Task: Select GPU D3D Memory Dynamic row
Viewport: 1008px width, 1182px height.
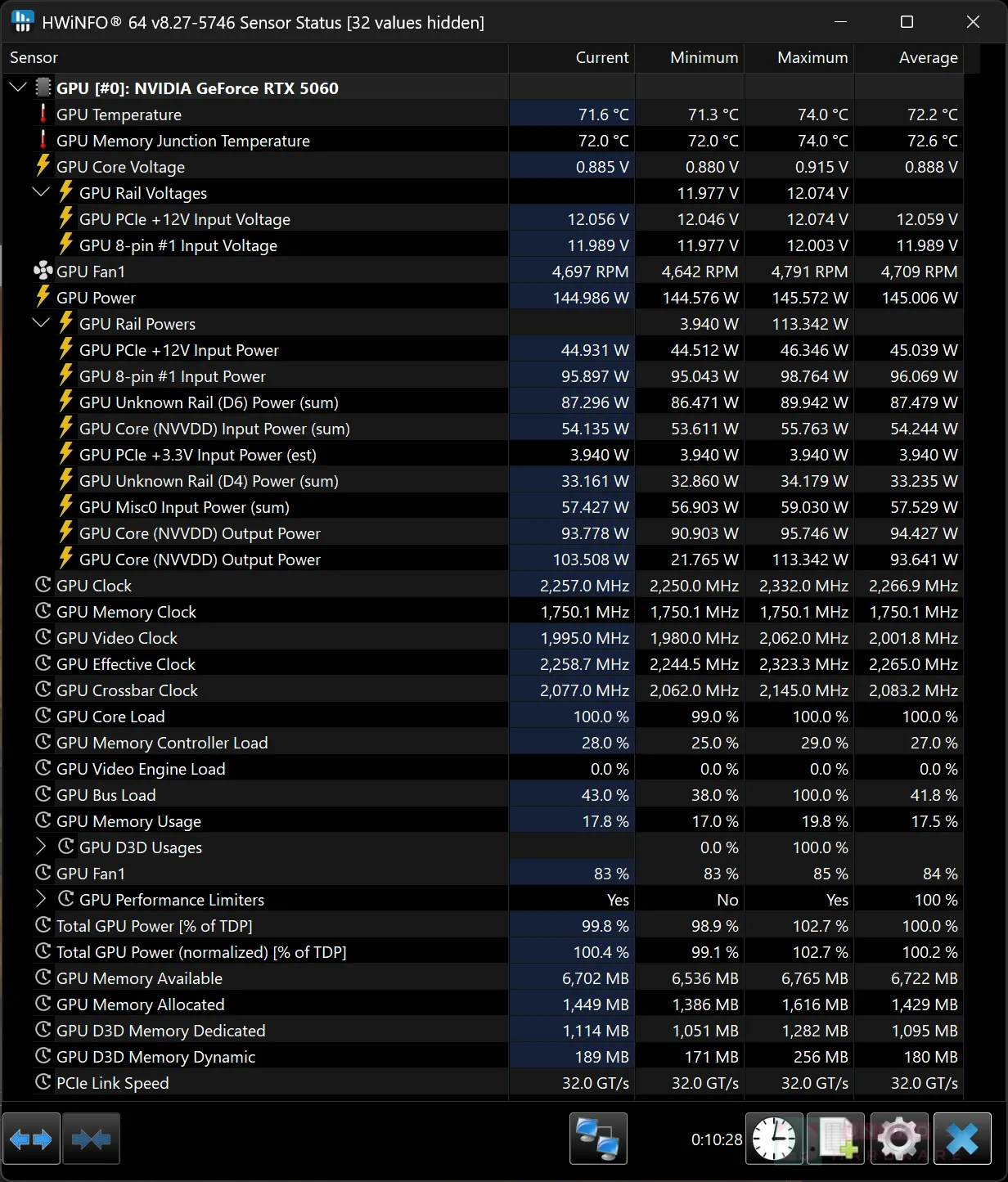Action: coord(483,1057)
